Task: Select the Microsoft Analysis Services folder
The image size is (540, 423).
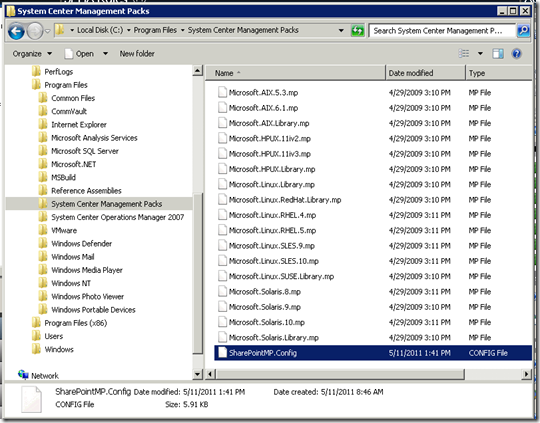Action: coord(88,138)
